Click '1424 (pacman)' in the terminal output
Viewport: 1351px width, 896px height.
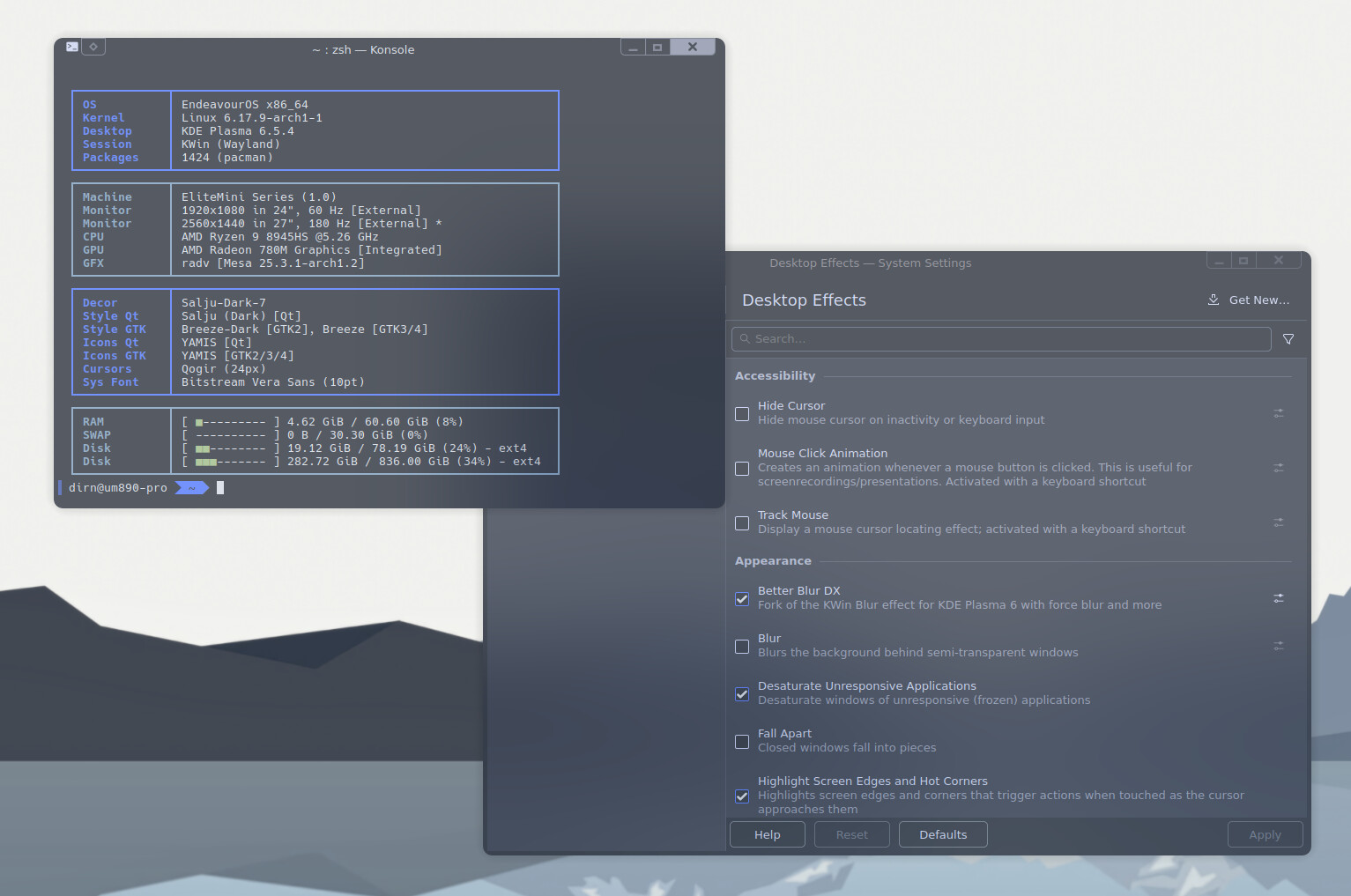point(227,158)
